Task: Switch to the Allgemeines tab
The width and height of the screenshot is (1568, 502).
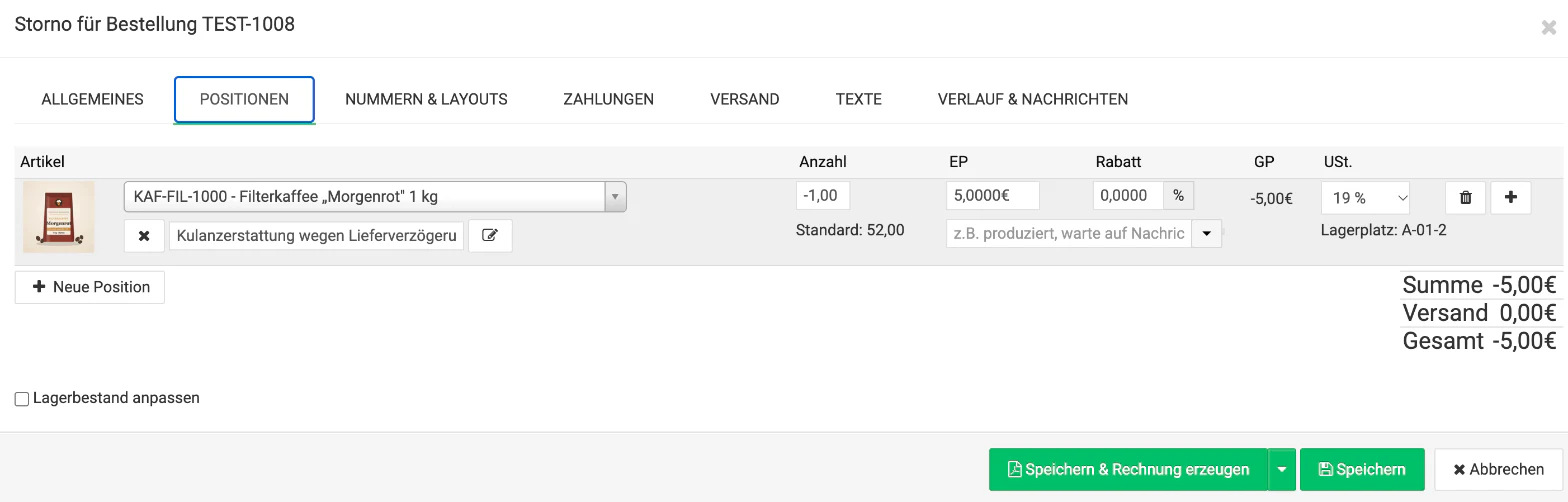Action: coord(92,99)
